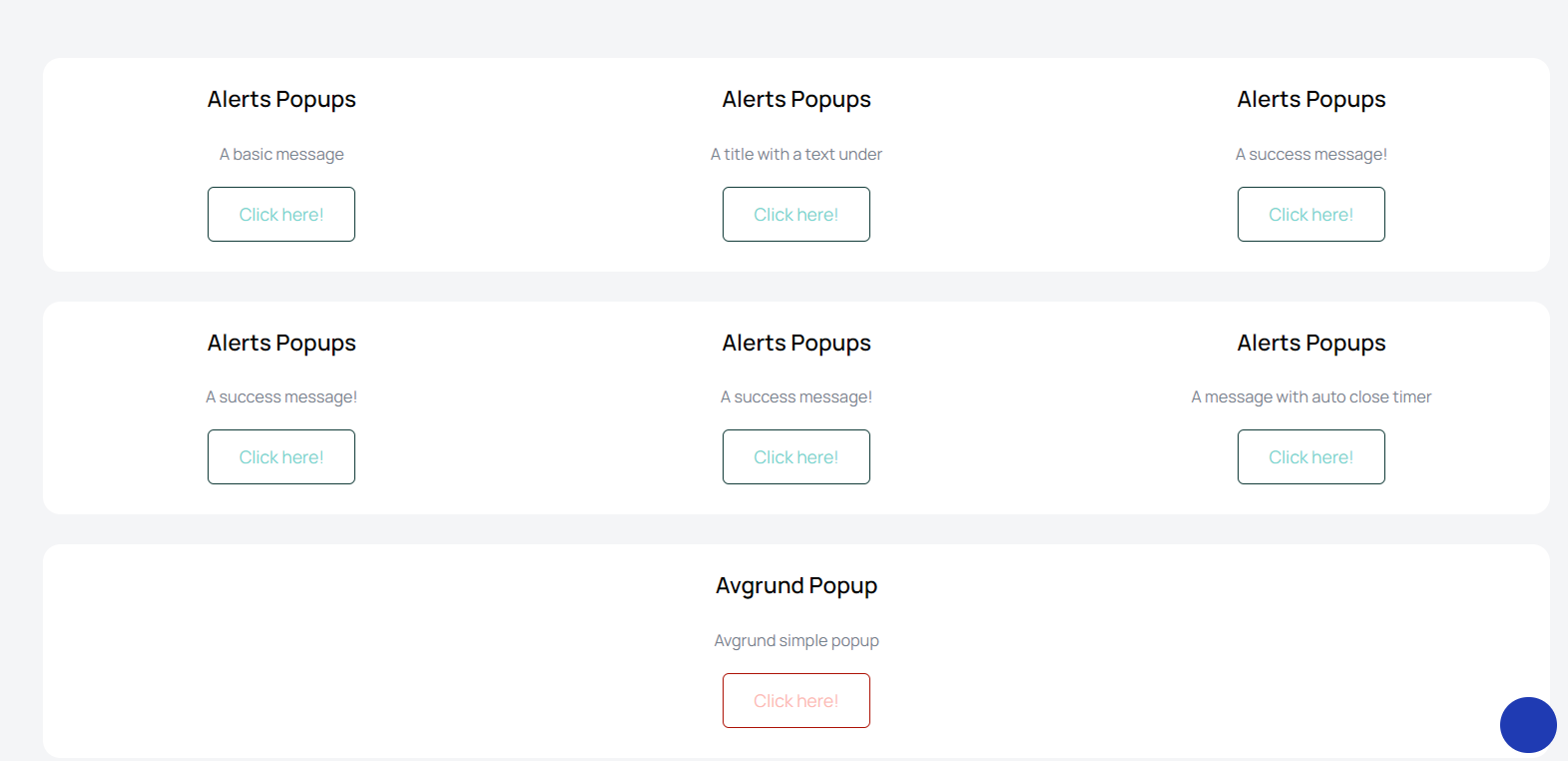The height and width of the screenshot is (761, 1568).
Task: Click the "Avgrund Popup" heading
Action: tap(795, 586)
